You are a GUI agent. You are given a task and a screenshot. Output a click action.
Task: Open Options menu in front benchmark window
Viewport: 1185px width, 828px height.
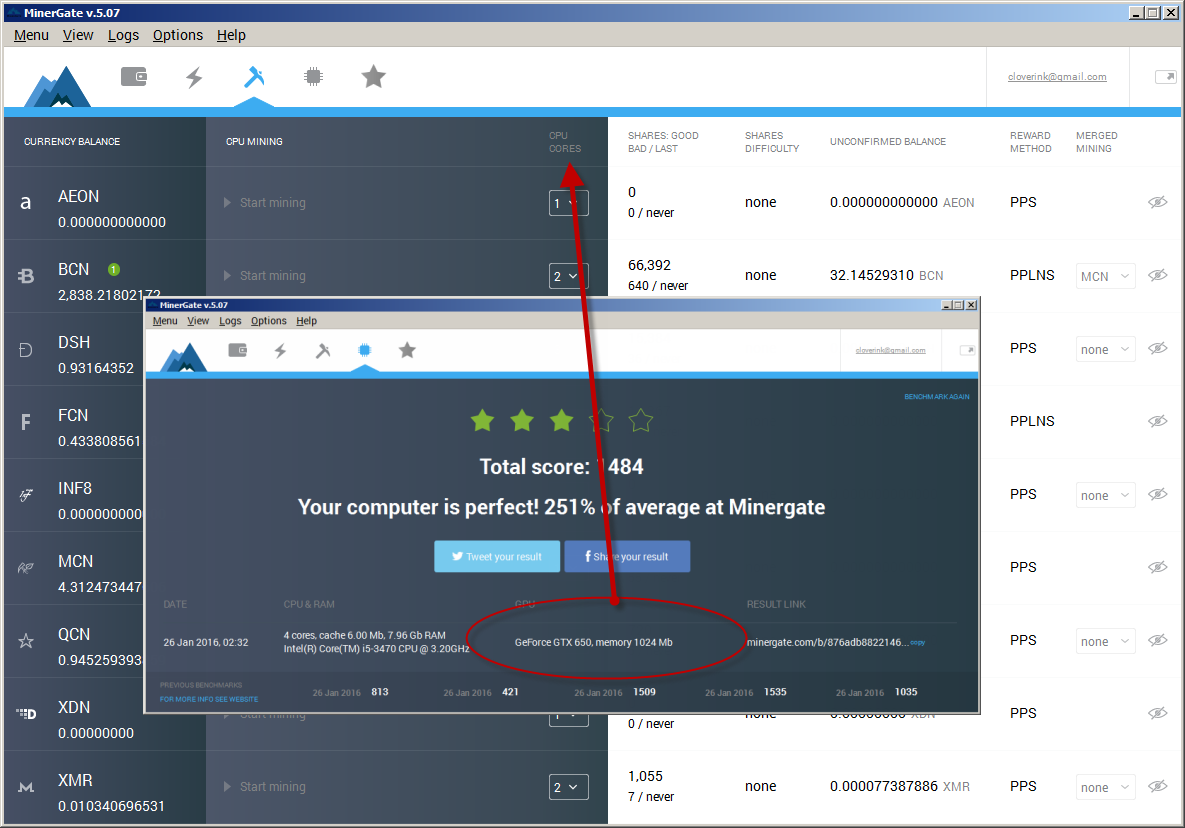(268, 321)
